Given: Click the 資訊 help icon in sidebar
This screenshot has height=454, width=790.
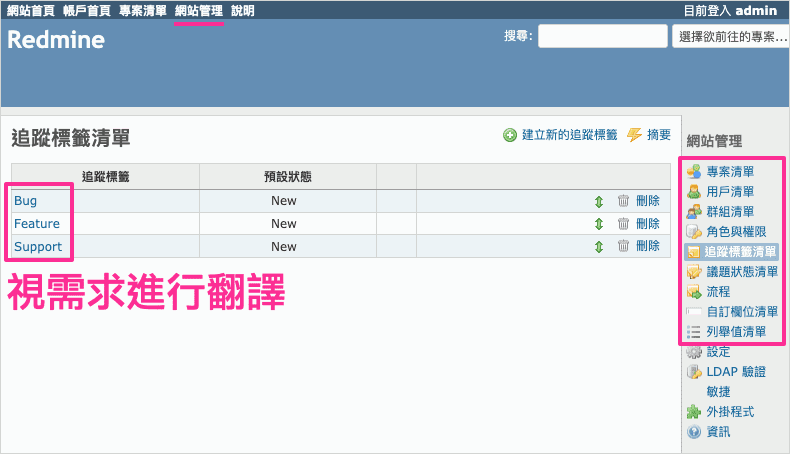Looking at the screenshot, I should click(694, 432).
